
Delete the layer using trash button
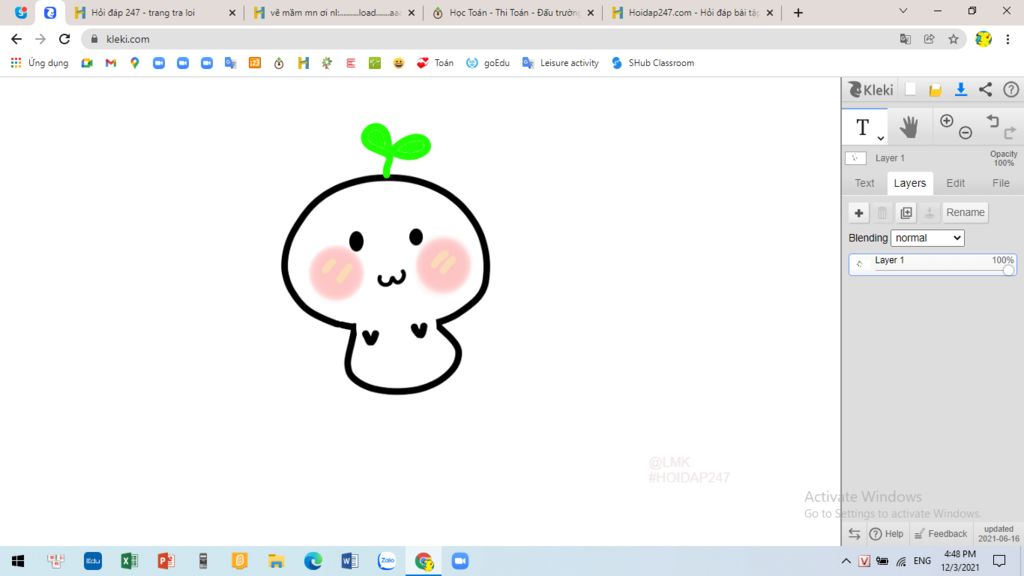pos(882,213)
